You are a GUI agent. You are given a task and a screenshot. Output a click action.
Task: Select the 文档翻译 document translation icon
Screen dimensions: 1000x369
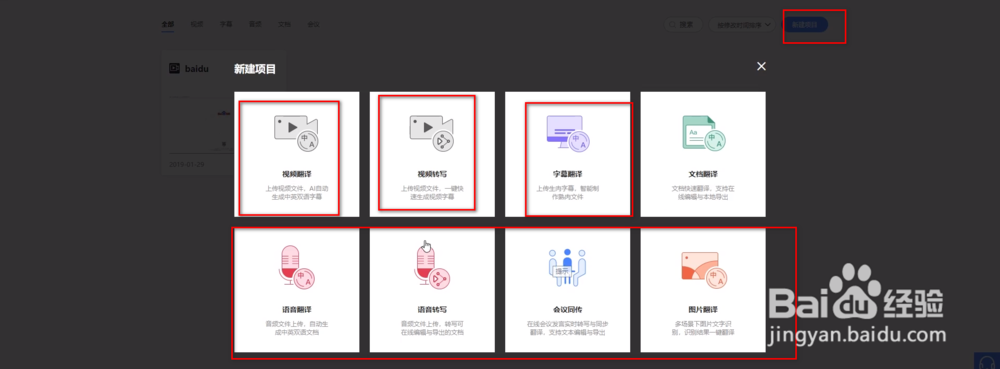(703, 133)
